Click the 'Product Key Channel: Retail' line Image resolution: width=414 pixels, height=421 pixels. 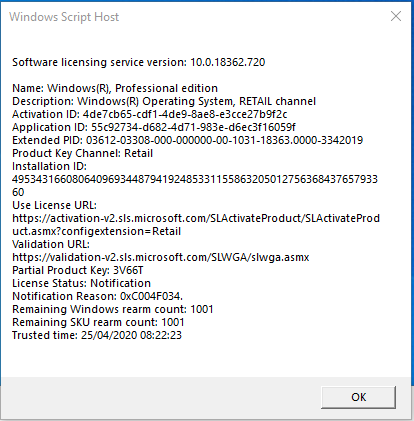(x=83, y=153)
